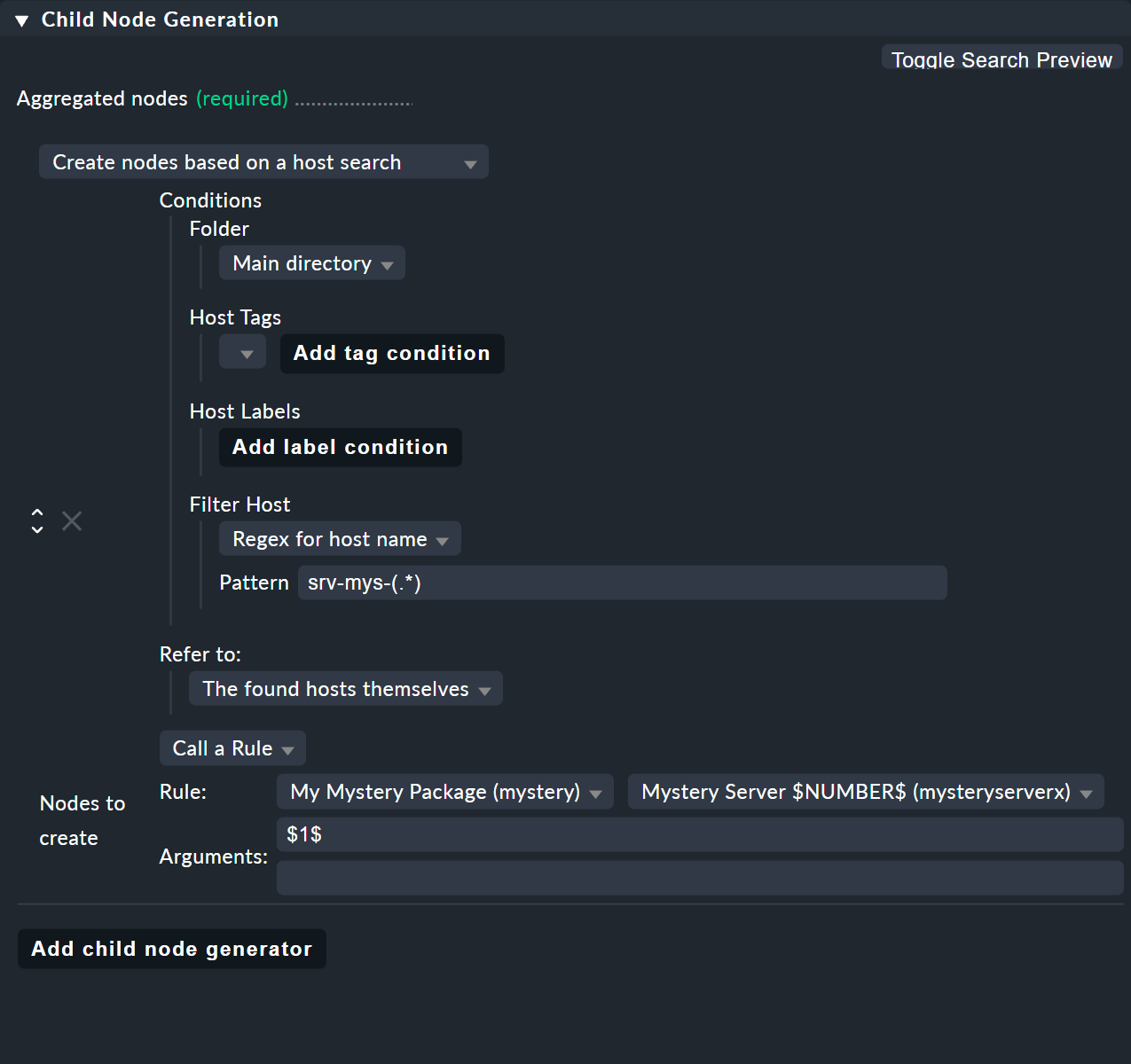Open the 'Mystery Server $NUMBER$' rule dropdown

pos(1086,792)
